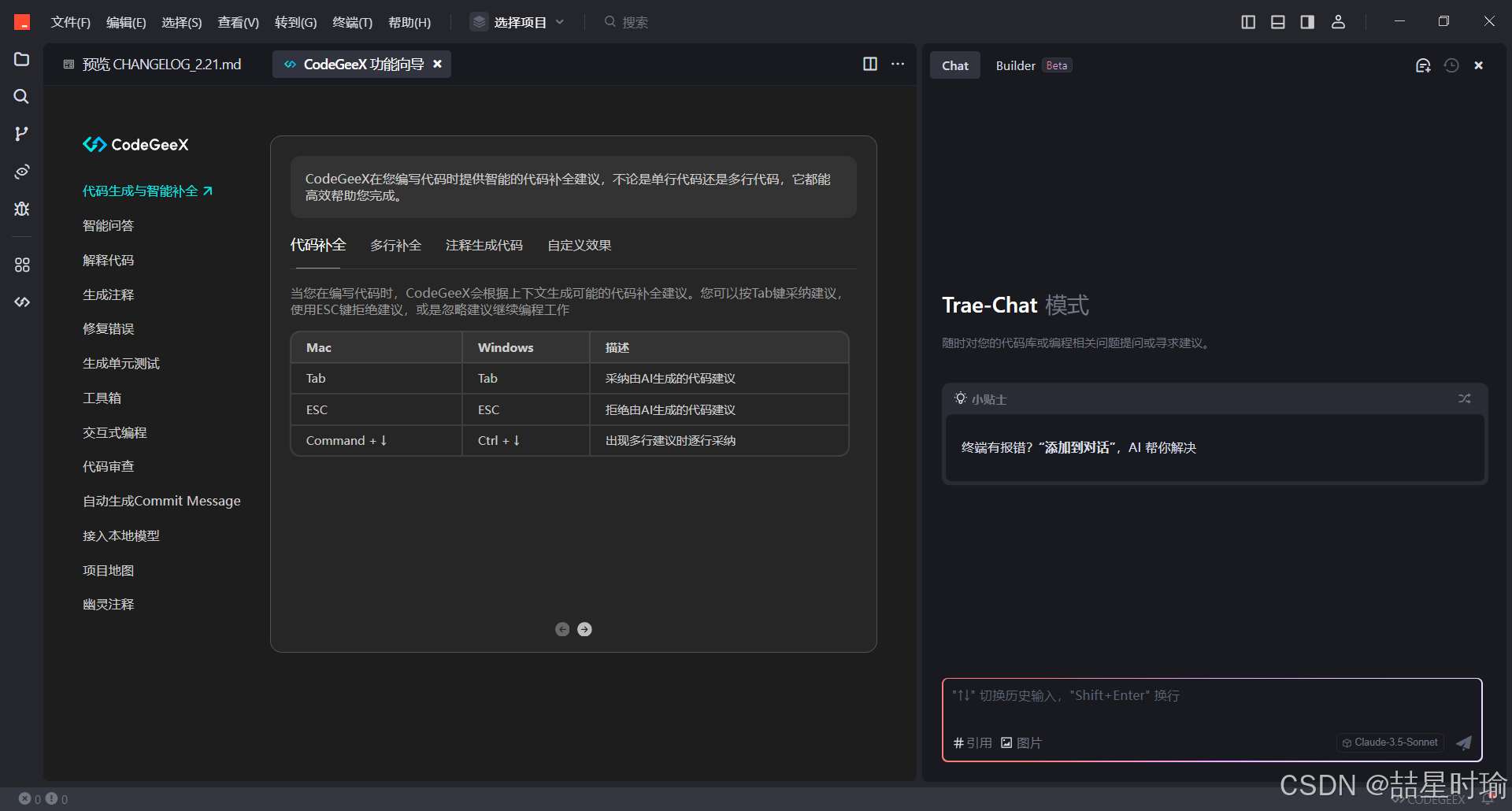
Task: Open the 接入本地模型 guide section
Action: pyautogui.click(x=120, y=535)
